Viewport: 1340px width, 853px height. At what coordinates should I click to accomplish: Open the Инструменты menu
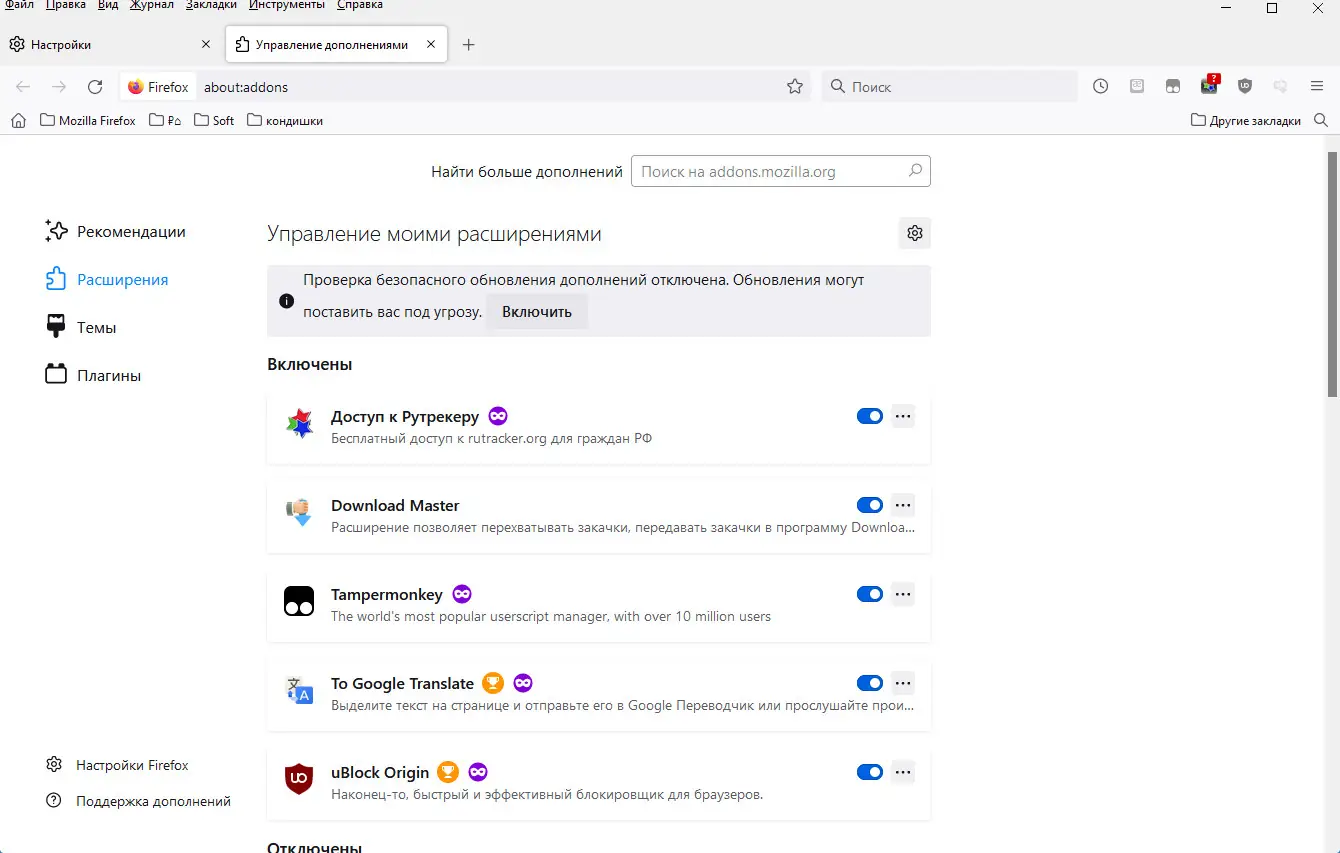tap(286, 5)
